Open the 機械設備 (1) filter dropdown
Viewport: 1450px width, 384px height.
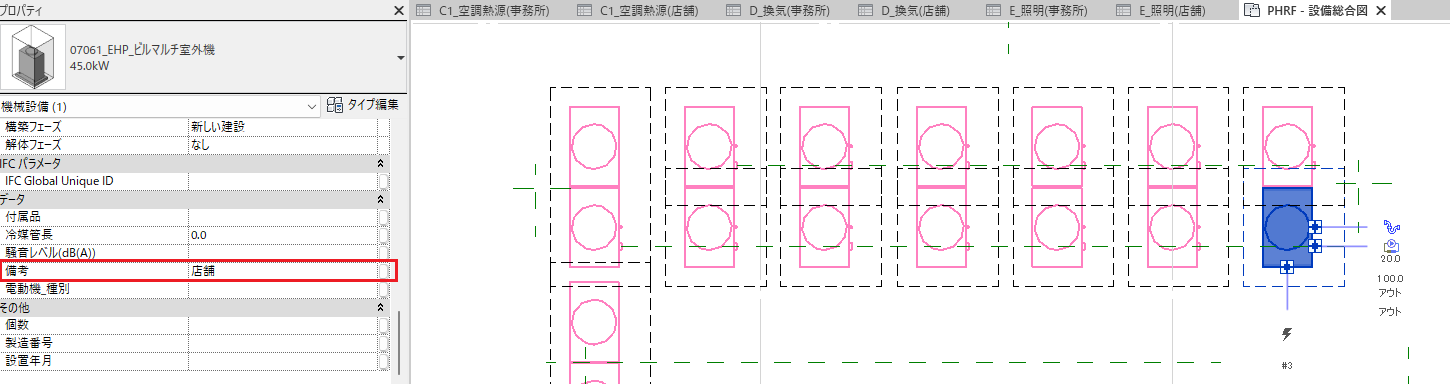[x=312, y=106]
